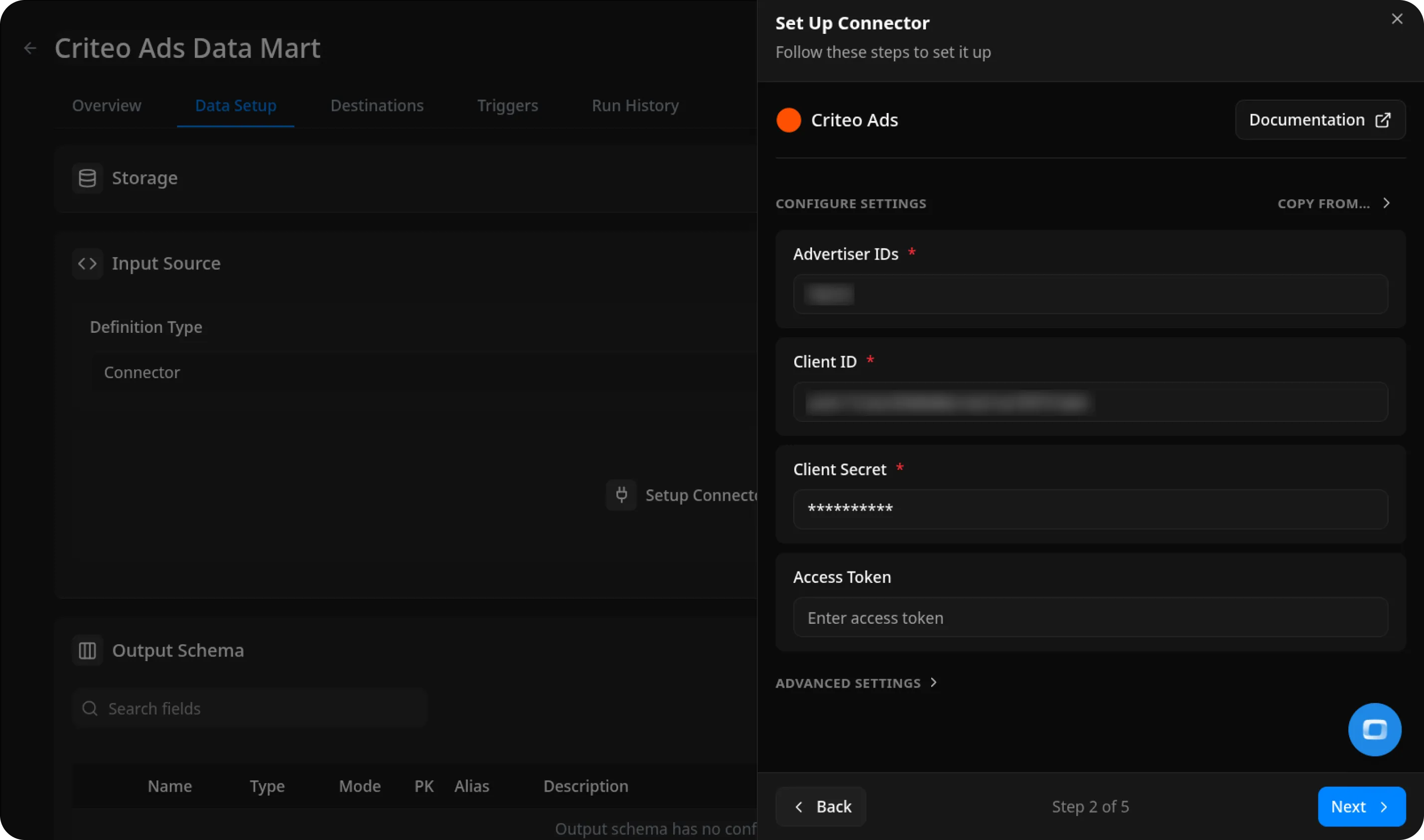
Task: Click the Criteo Ads orange logo
Action: (x=788, y=120)
